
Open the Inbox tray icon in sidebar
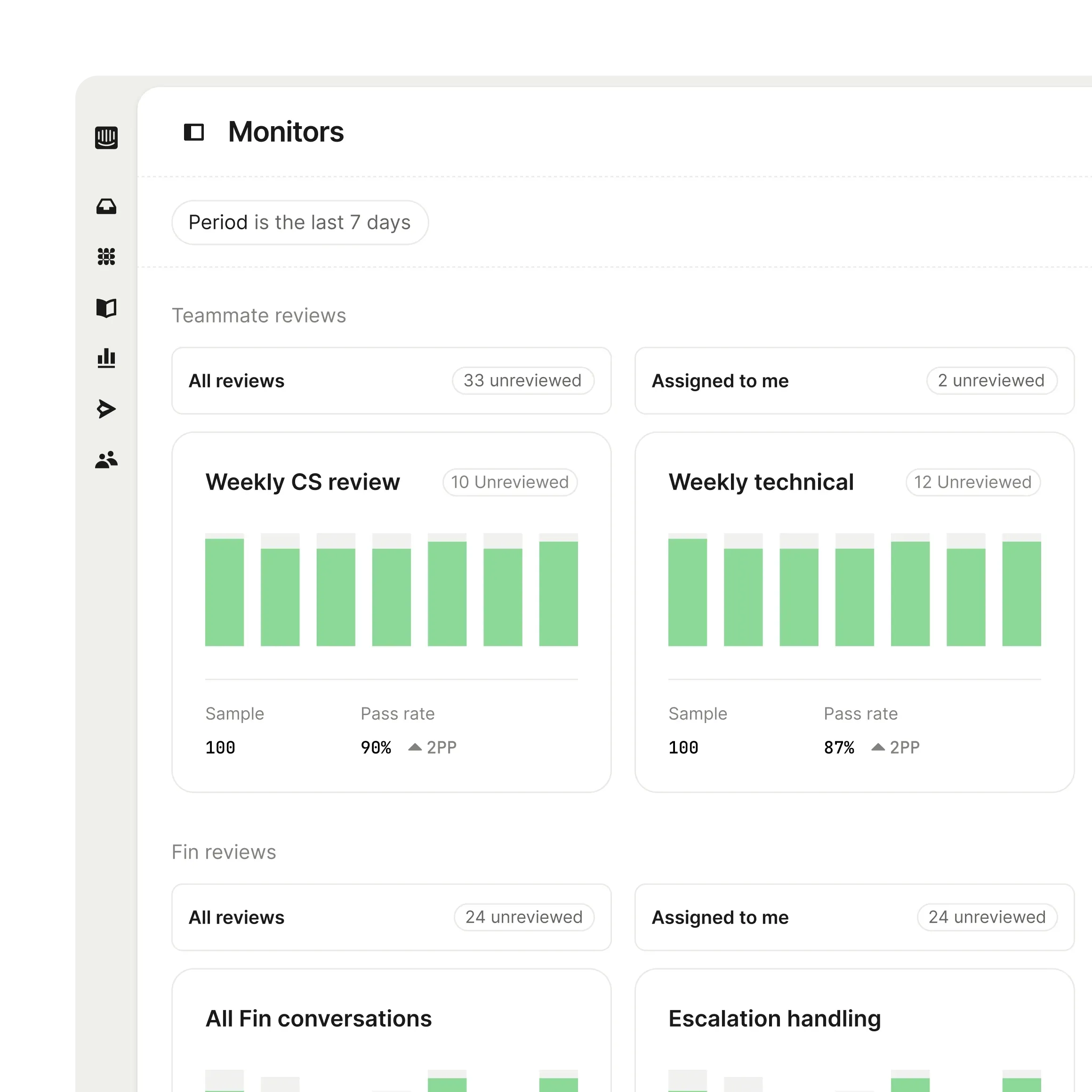click(x=106, y=206)
